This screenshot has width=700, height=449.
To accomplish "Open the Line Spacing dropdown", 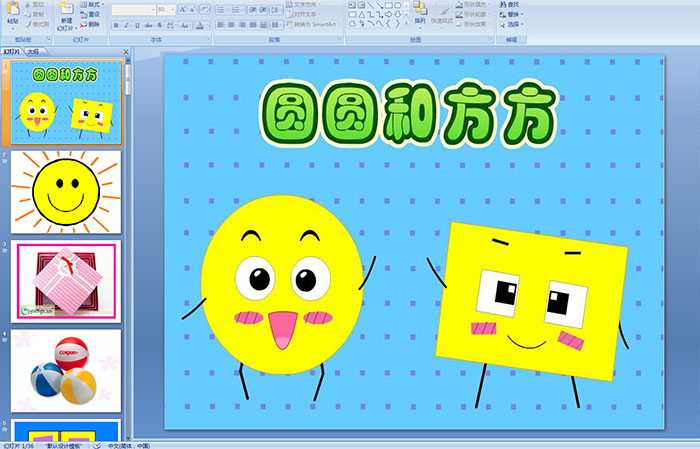I will pyautogui.click(x=277, y=9).
